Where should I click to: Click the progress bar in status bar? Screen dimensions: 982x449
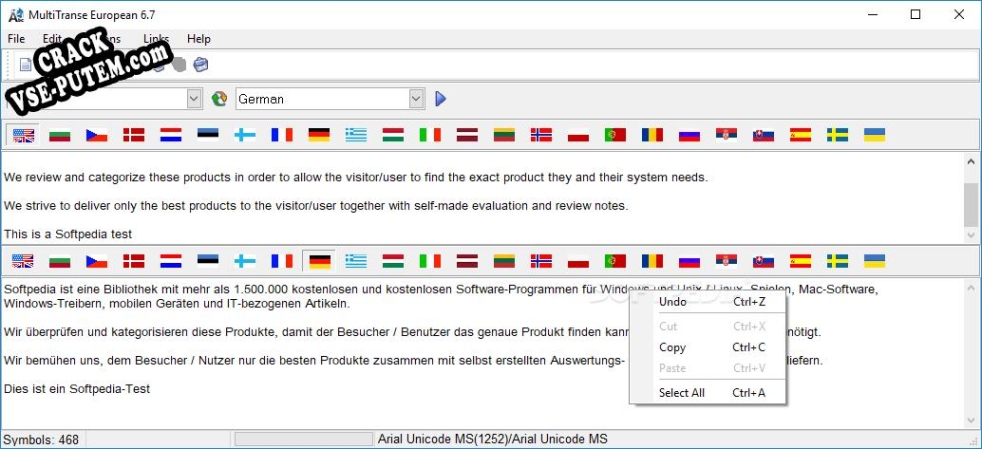coord(303,440)
